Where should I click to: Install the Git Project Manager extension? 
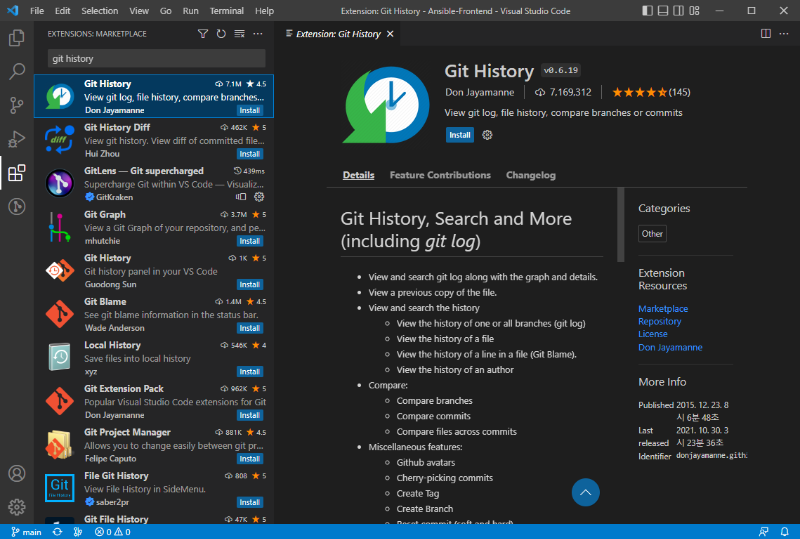point(249,459)
